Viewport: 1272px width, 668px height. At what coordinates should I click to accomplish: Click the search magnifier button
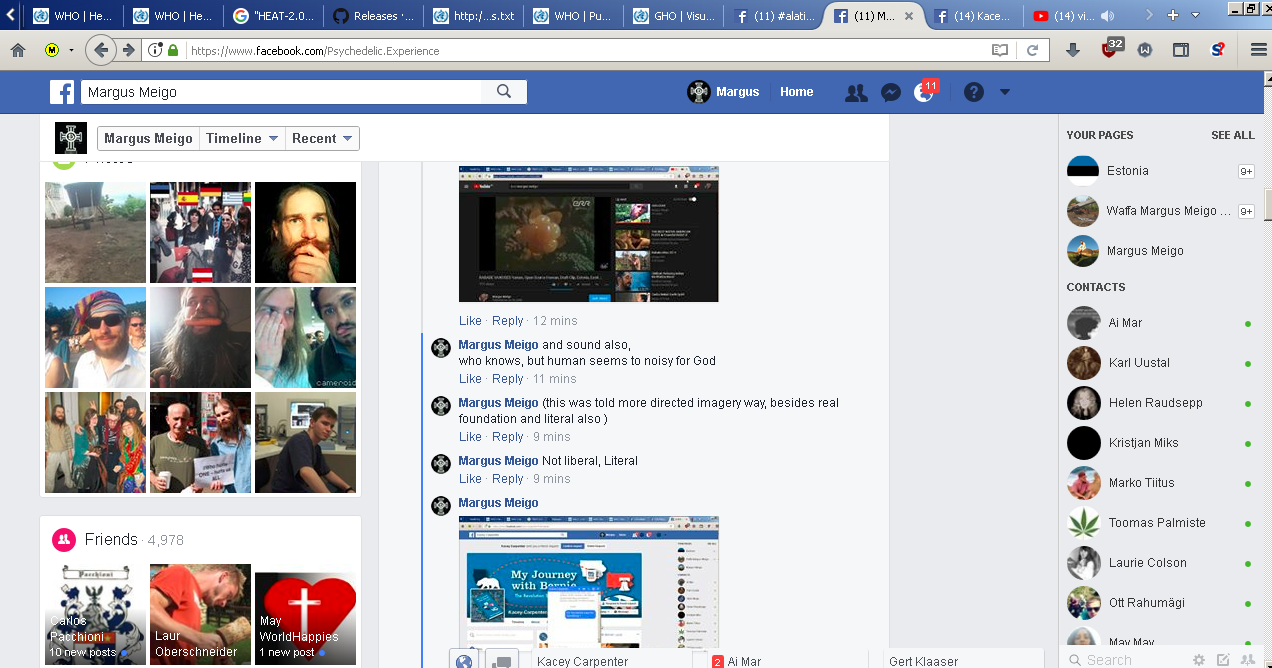tap(504, 92)
